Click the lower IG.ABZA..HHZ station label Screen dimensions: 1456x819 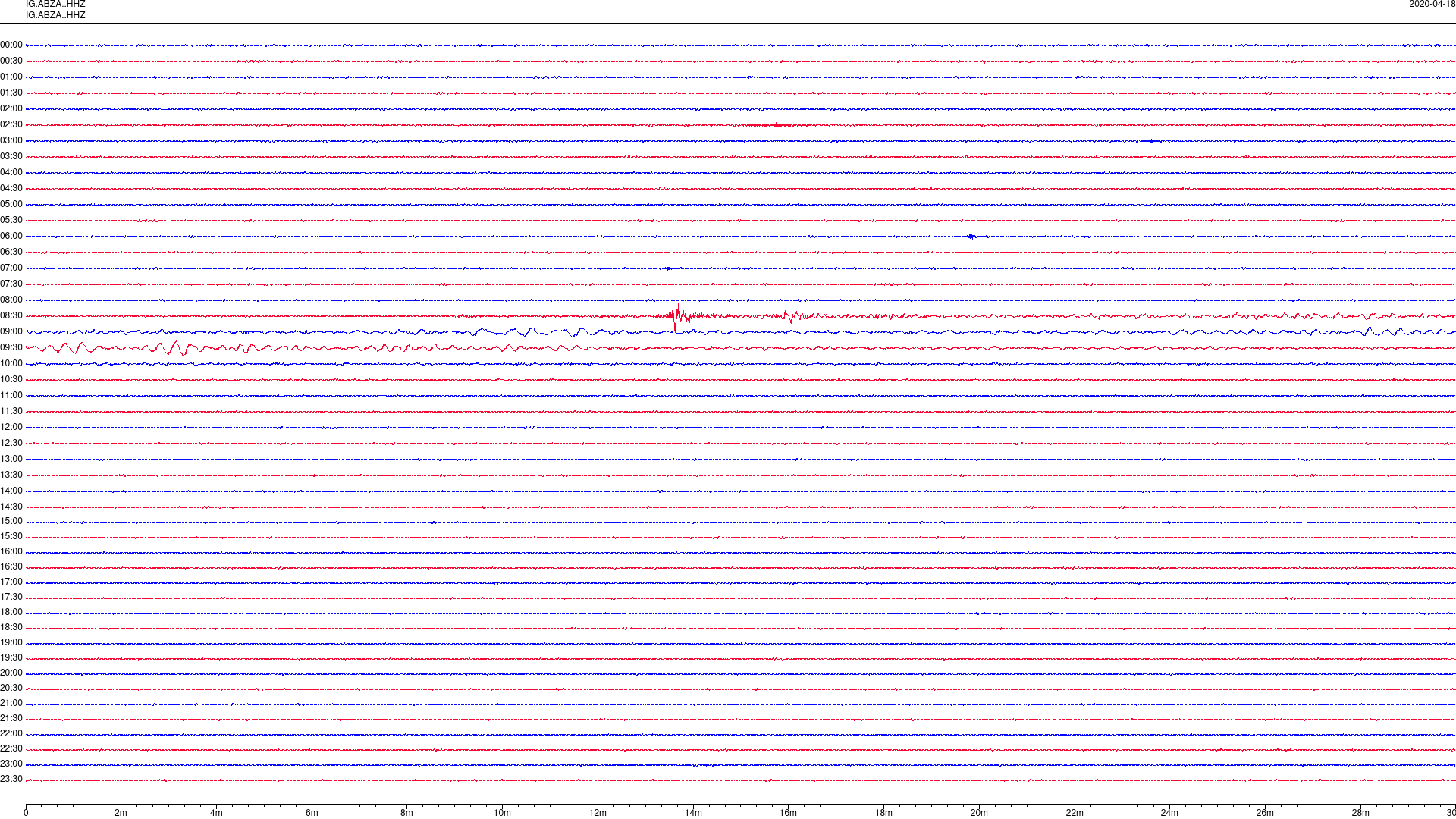[x=55, y=15]
